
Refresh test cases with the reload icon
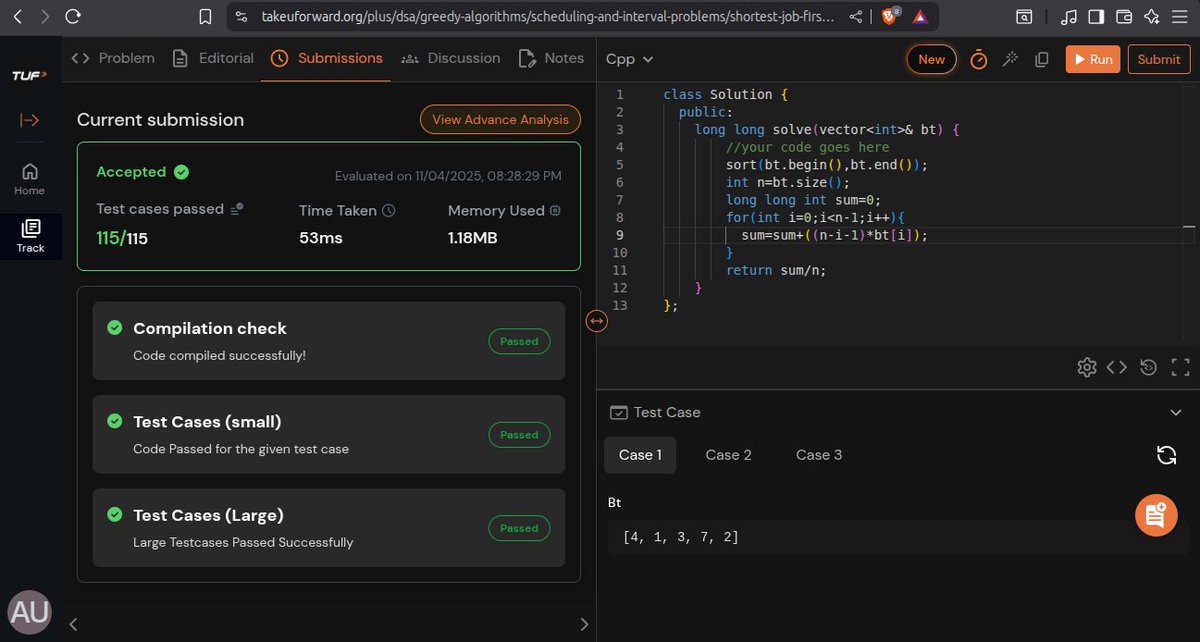coord(1166,455)
